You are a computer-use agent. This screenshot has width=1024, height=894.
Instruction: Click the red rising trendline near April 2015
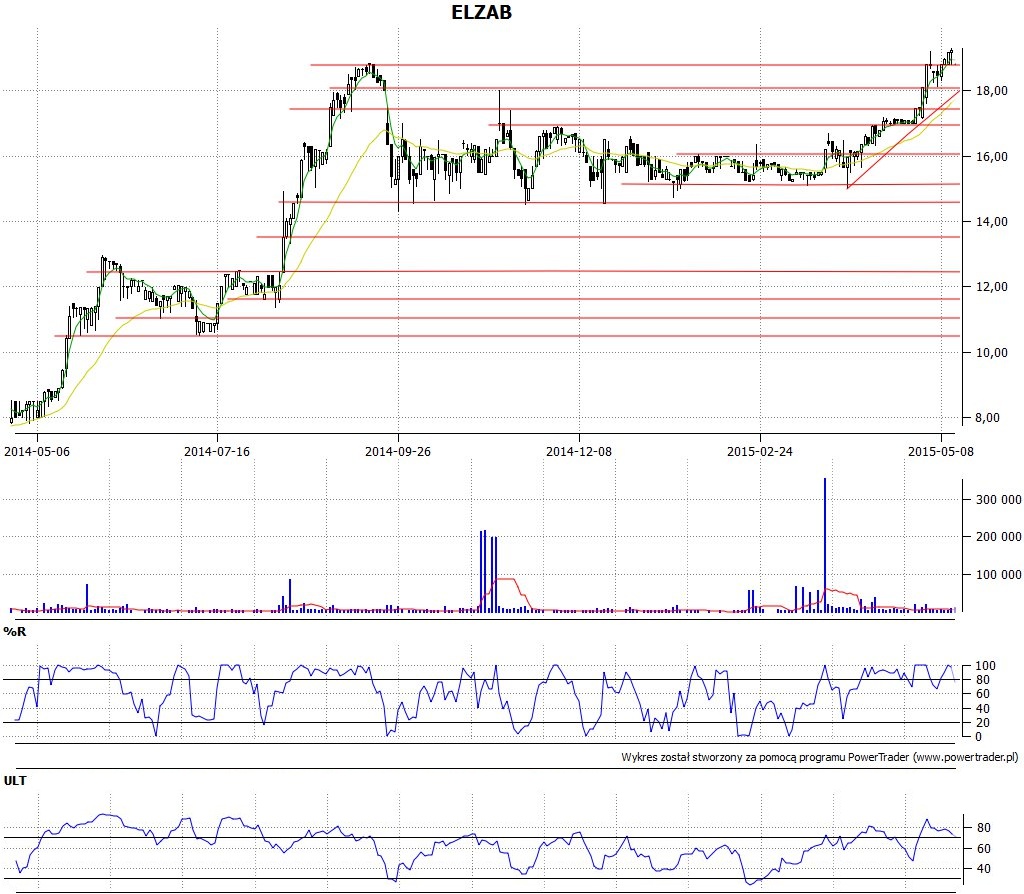903,140
